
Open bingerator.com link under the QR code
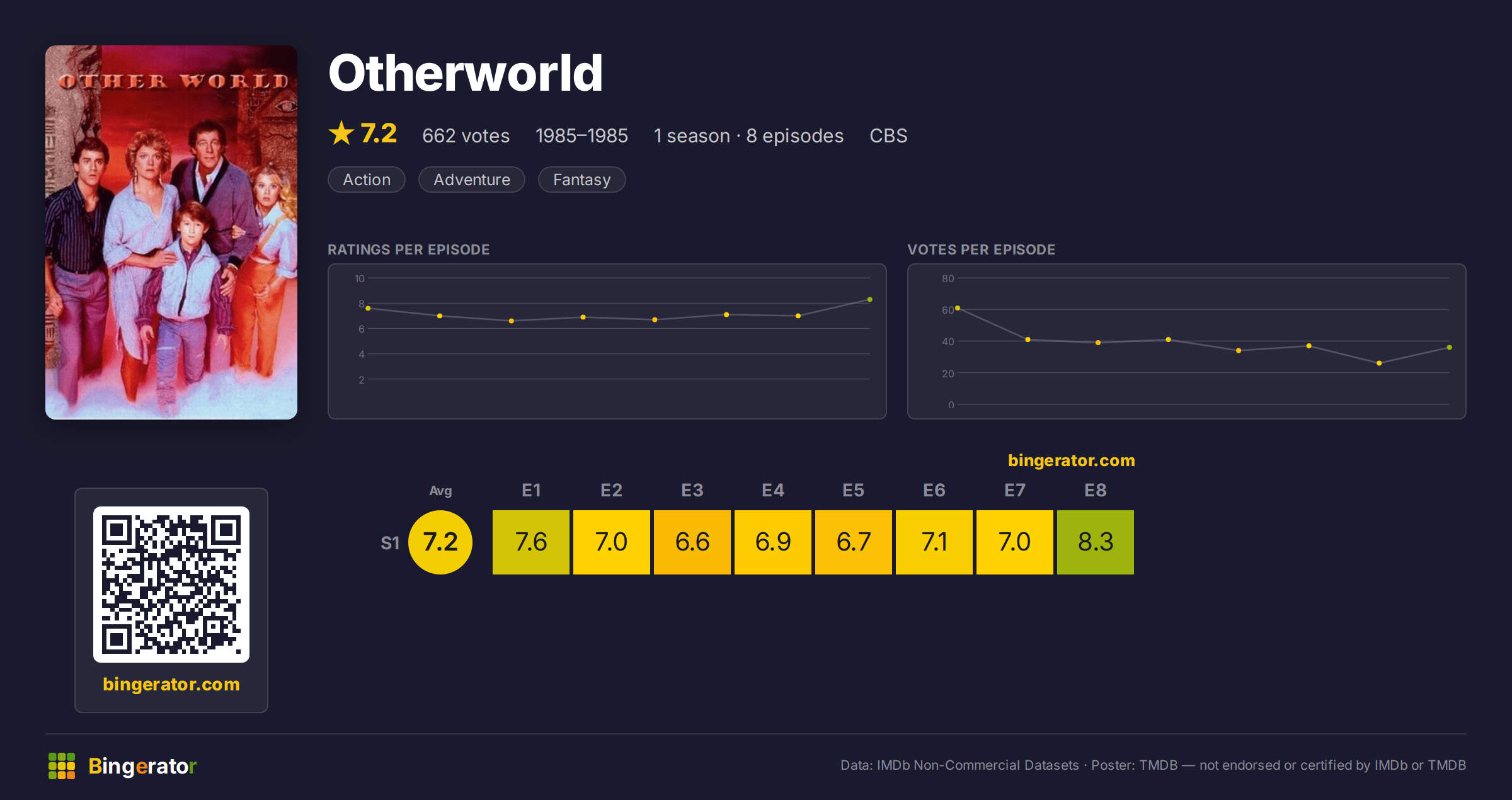[x=171, y=684]
